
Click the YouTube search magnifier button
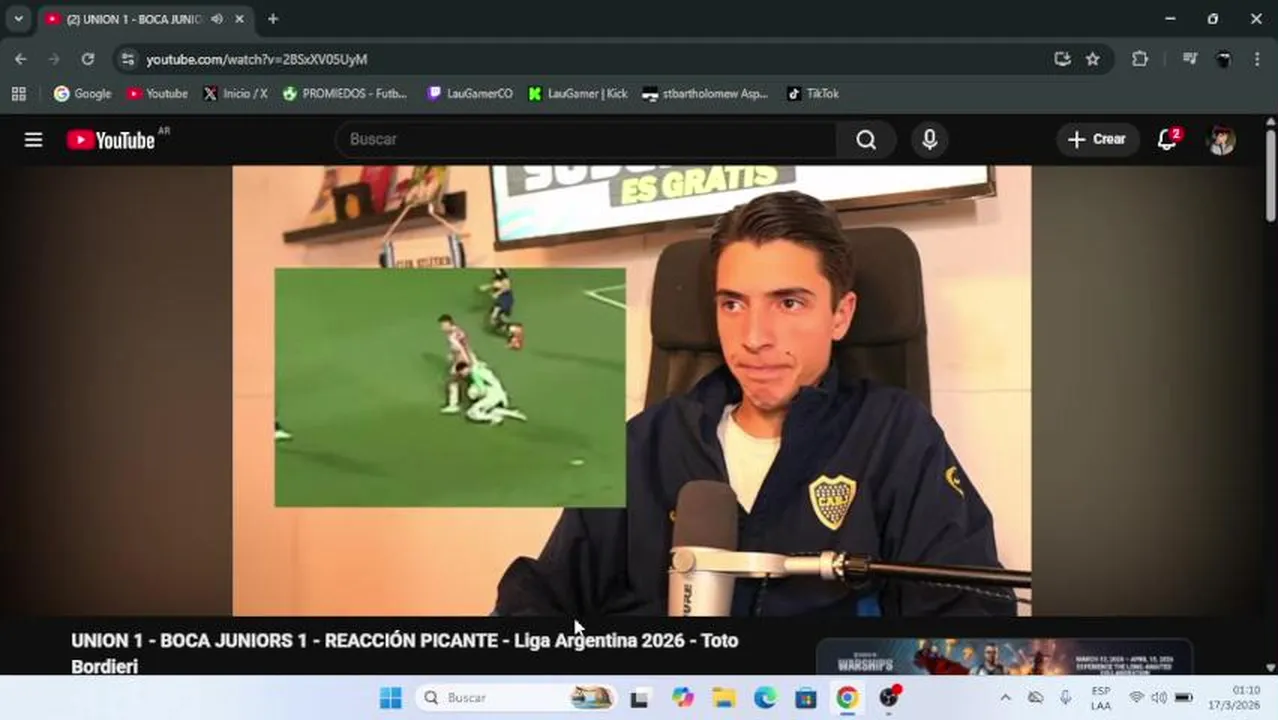tap(866, 140)
